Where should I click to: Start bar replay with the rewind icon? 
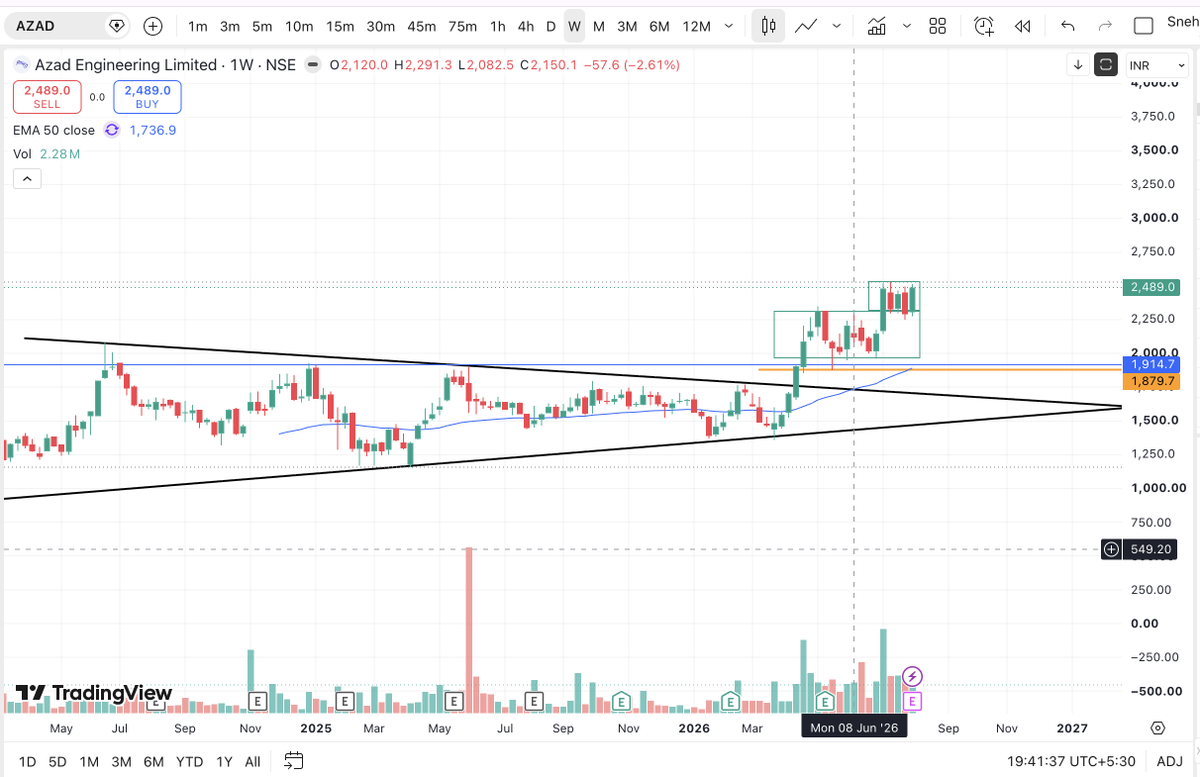pos(1022,26)
